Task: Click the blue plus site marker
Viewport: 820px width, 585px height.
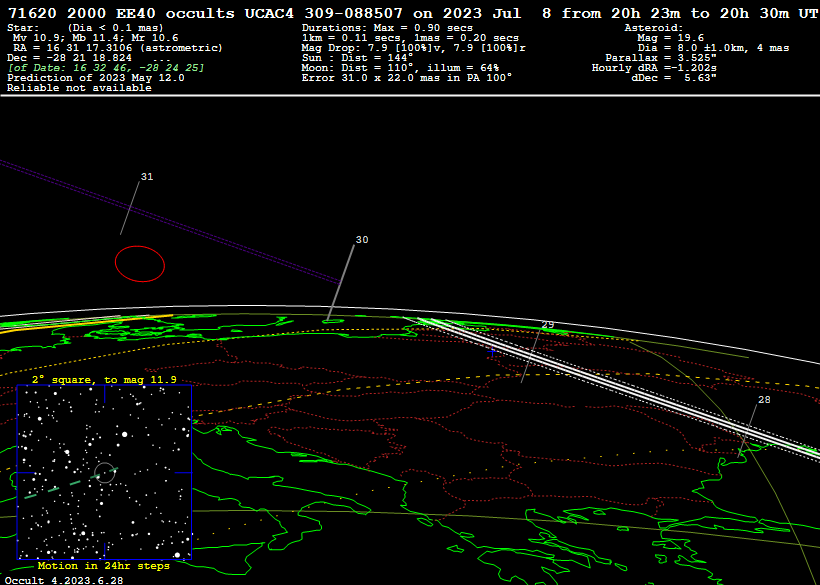Action: (492, 352)
